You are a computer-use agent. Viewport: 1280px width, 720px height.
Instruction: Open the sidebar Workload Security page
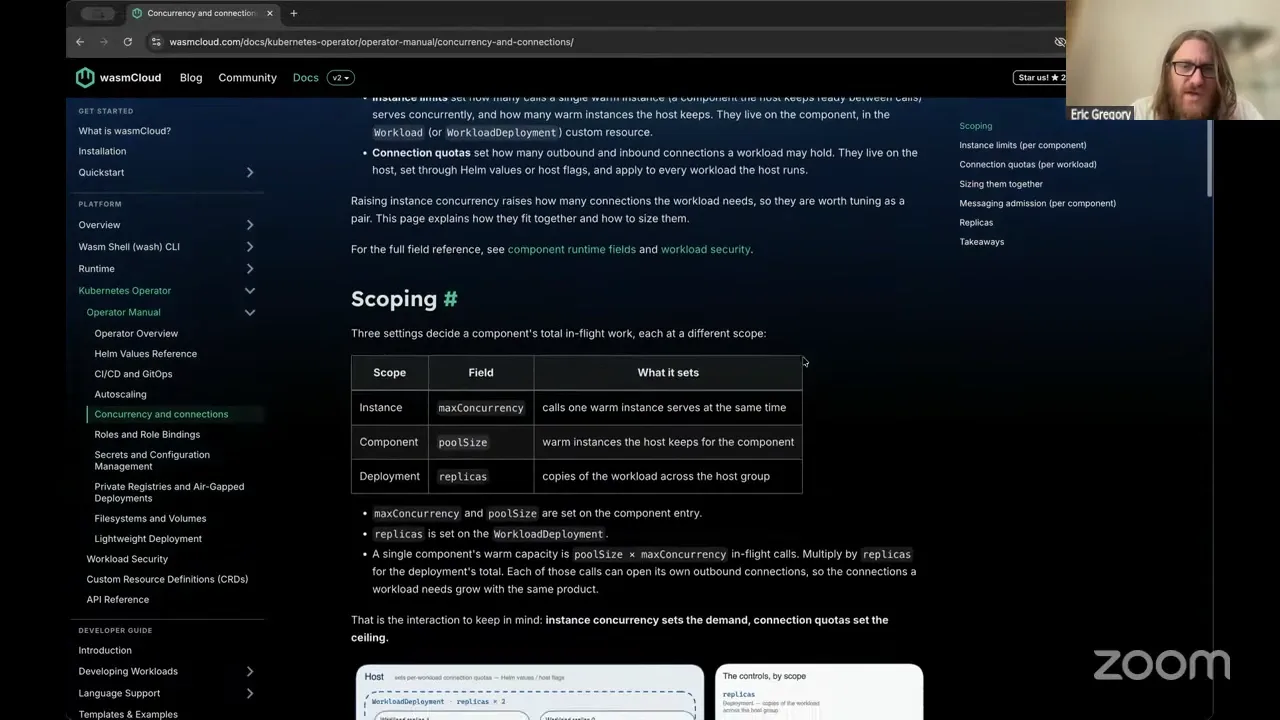click(x=127, y=559)
